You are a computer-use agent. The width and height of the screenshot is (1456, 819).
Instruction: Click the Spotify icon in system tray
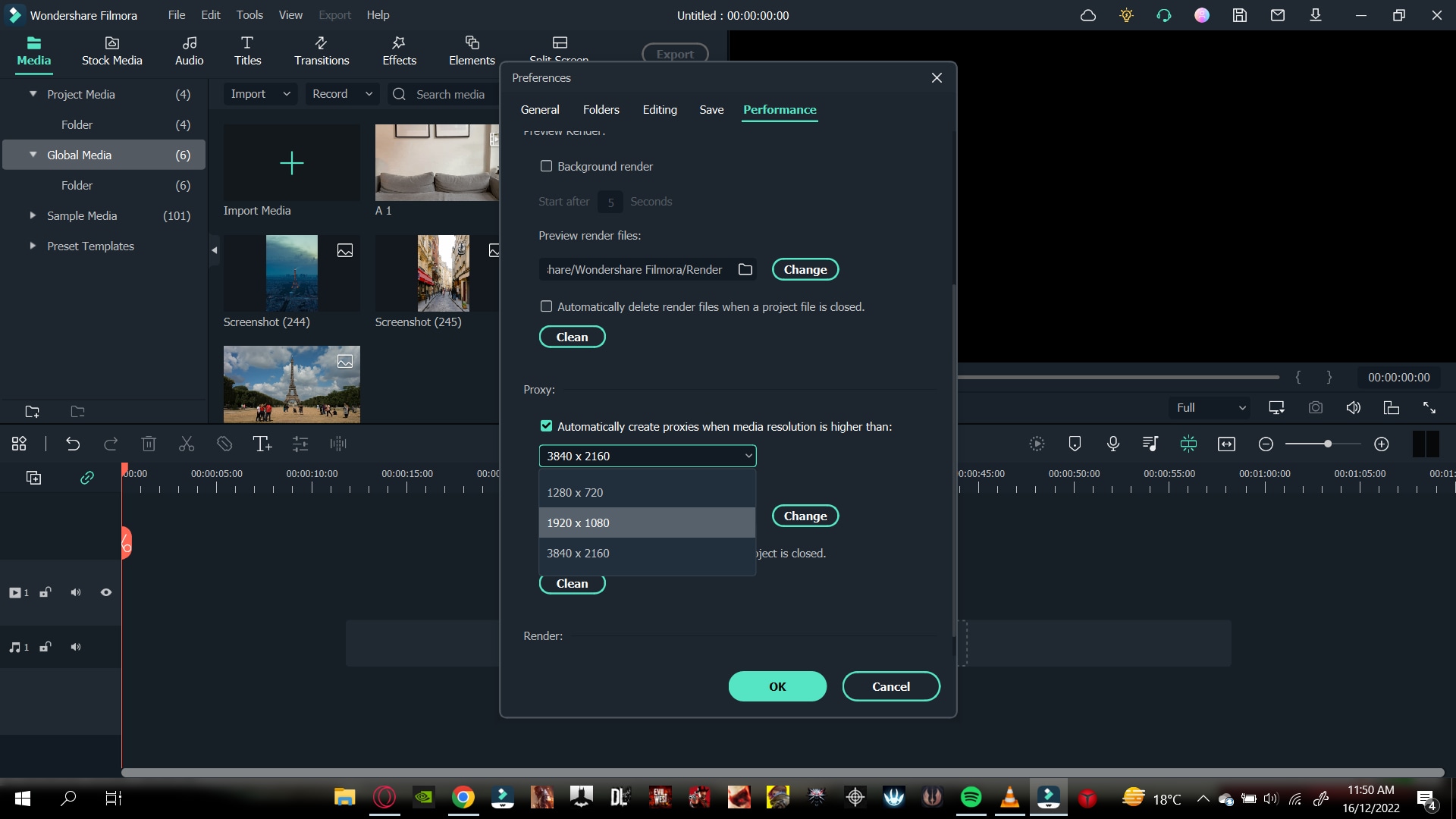[x=969, y=797]
